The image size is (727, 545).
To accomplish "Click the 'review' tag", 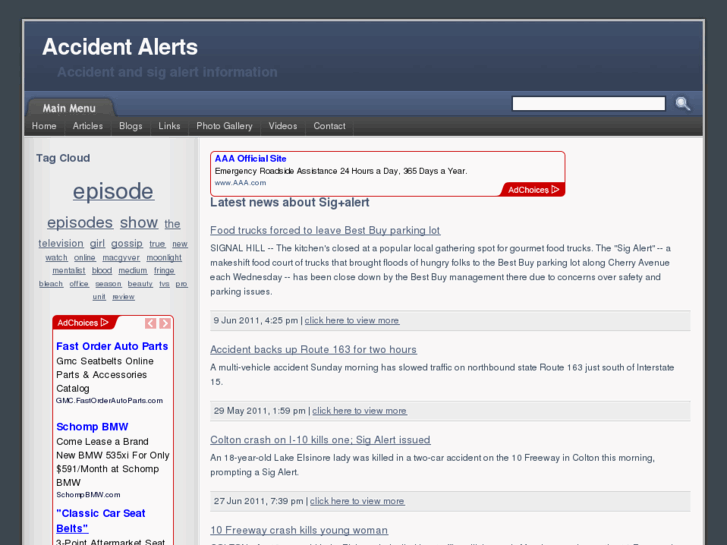I will (123, 297).
